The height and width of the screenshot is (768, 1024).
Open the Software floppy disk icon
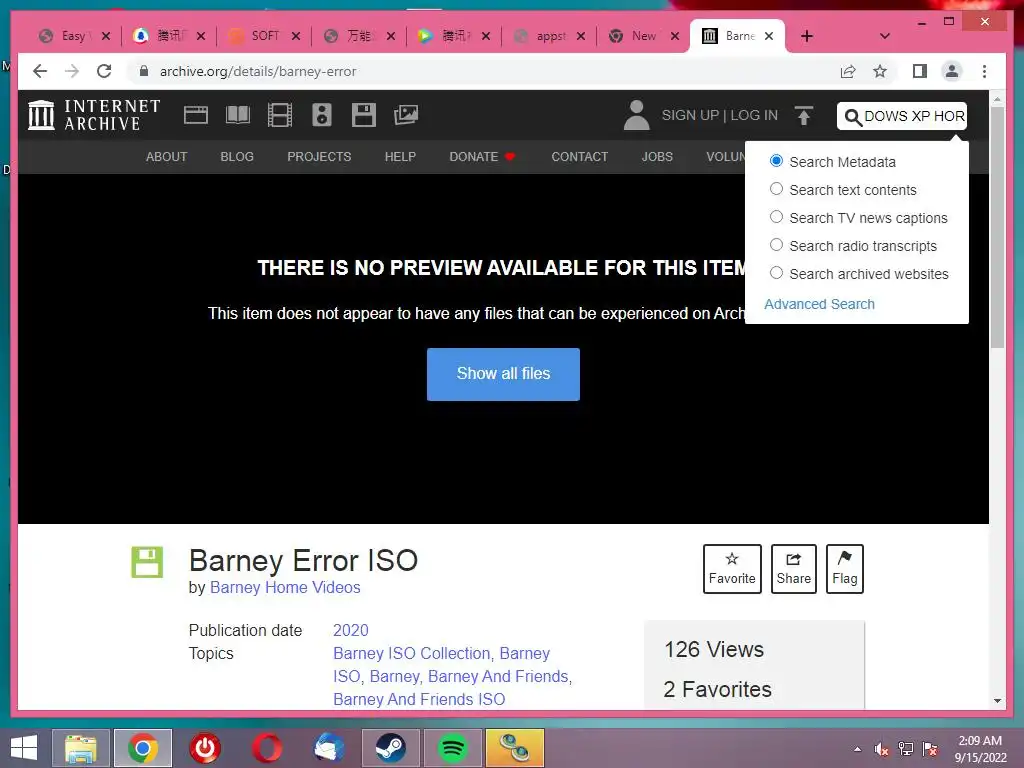point(364,116)
